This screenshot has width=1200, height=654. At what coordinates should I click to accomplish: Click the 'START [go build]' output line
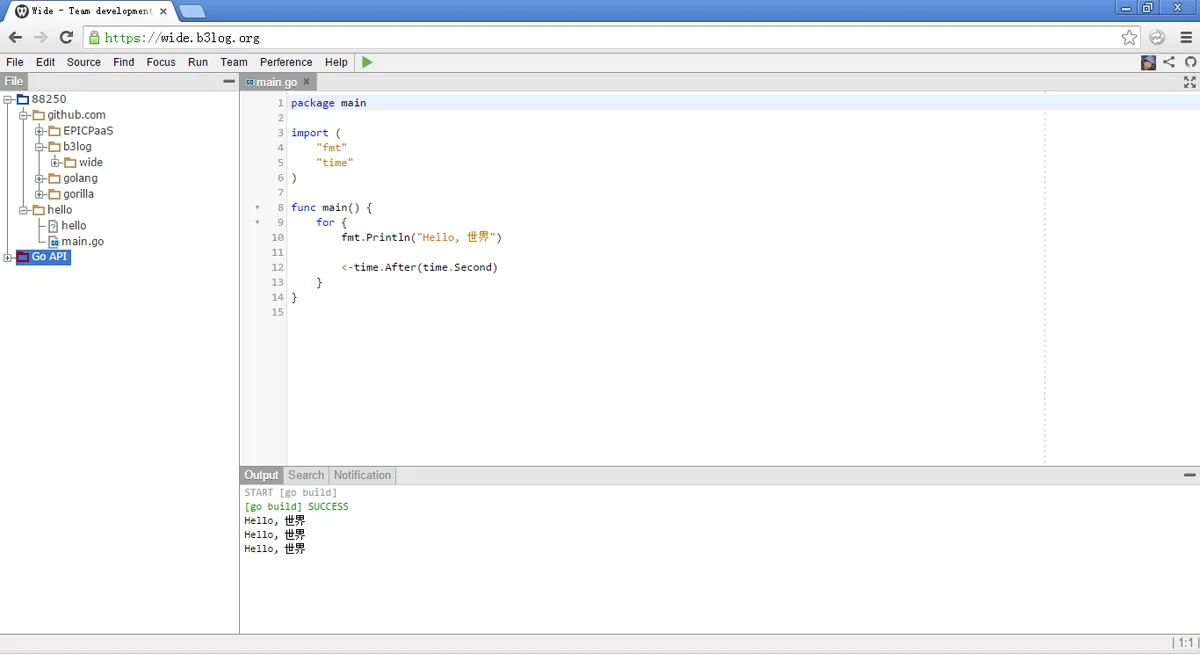[x=290, y=492]
